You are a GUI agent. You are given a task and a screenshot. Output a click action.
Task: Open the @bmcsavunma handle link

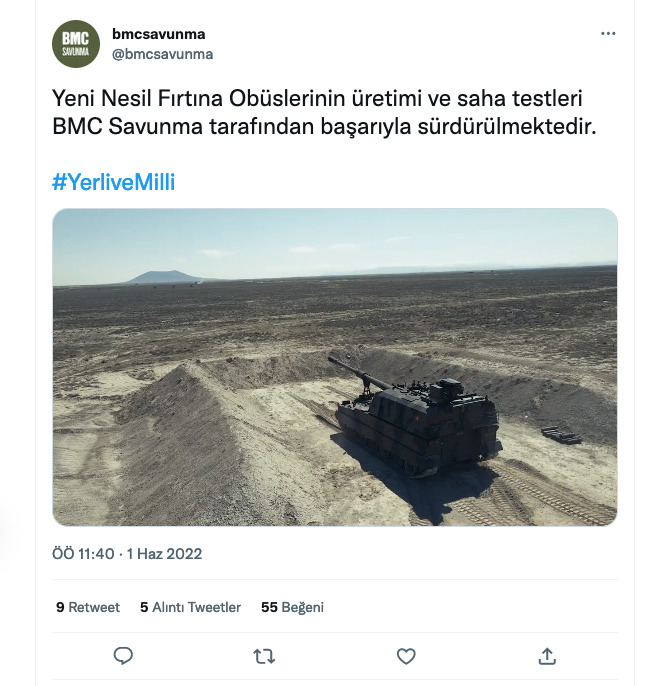(162, 54)
